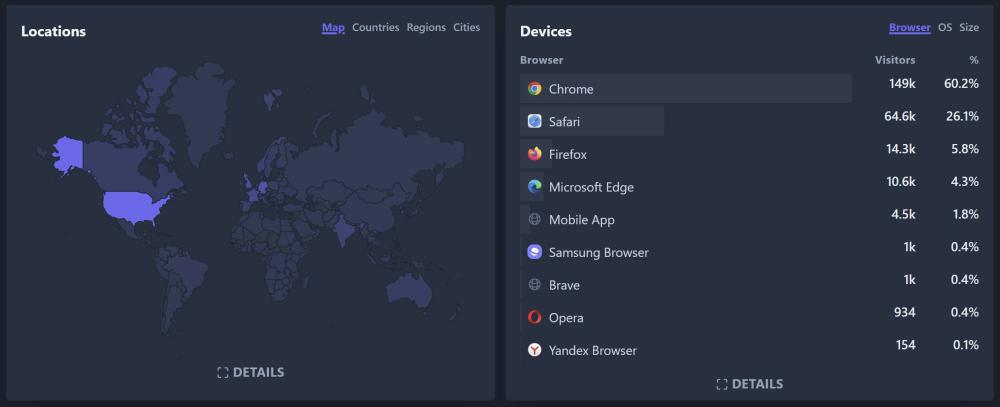The width and height of the screenshot is (1000, 407).
Task: Click the Samsung Browser icon
Action: coord(535,253)
